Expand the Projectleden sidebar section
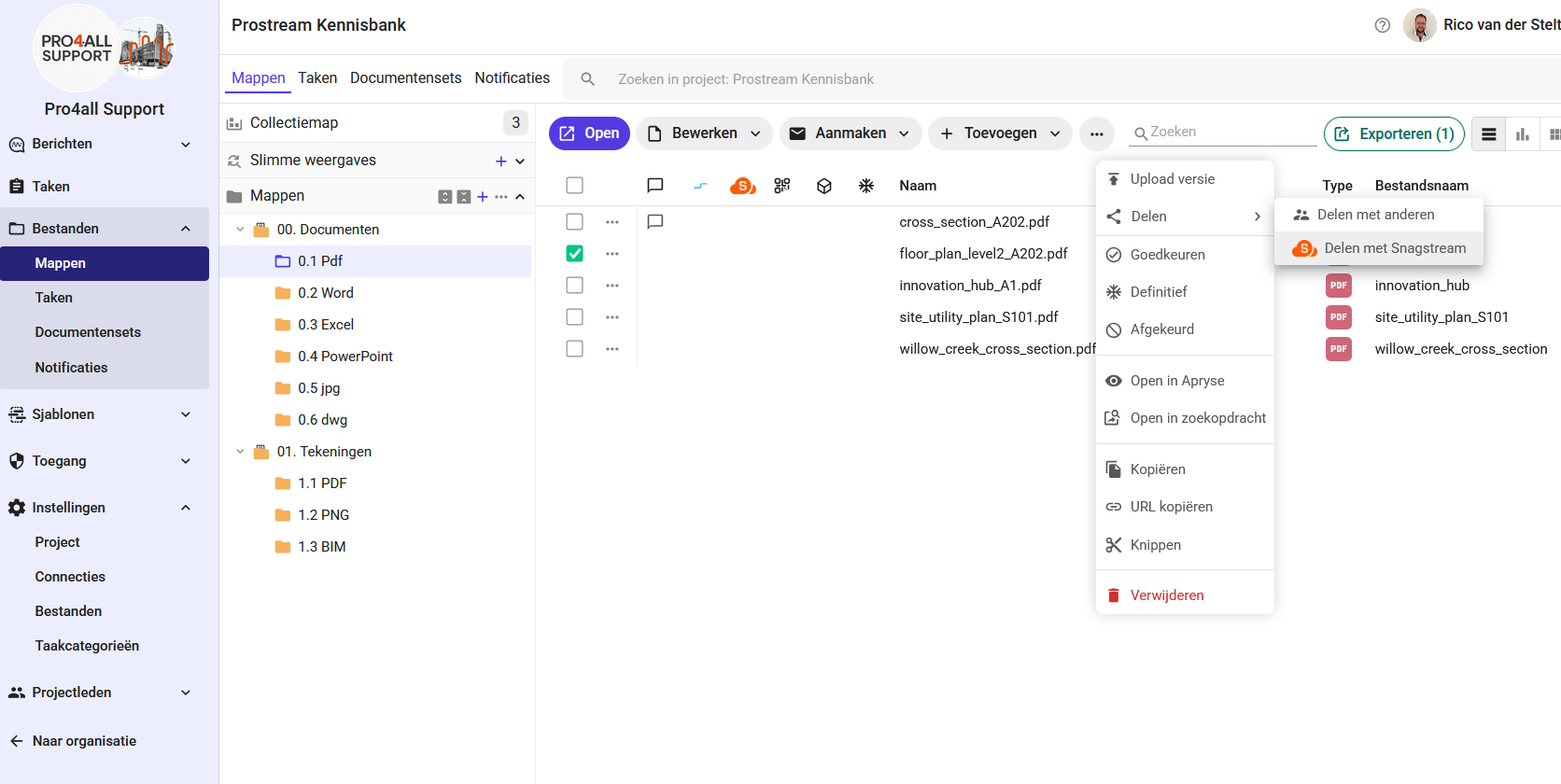Screen dimensions: 1561x784 tap(186, 693)
